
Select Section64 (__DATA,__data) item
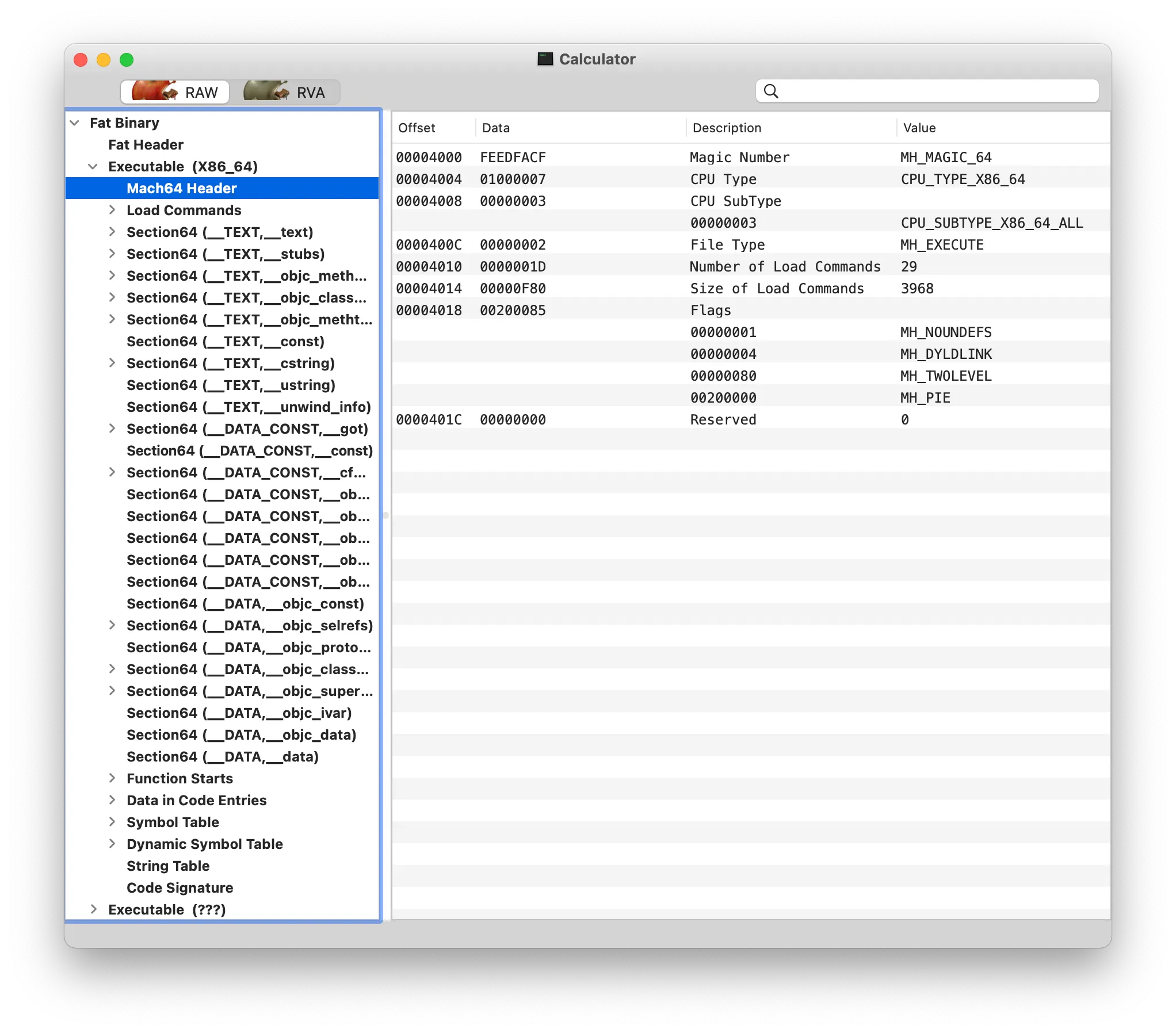point(222,756)
